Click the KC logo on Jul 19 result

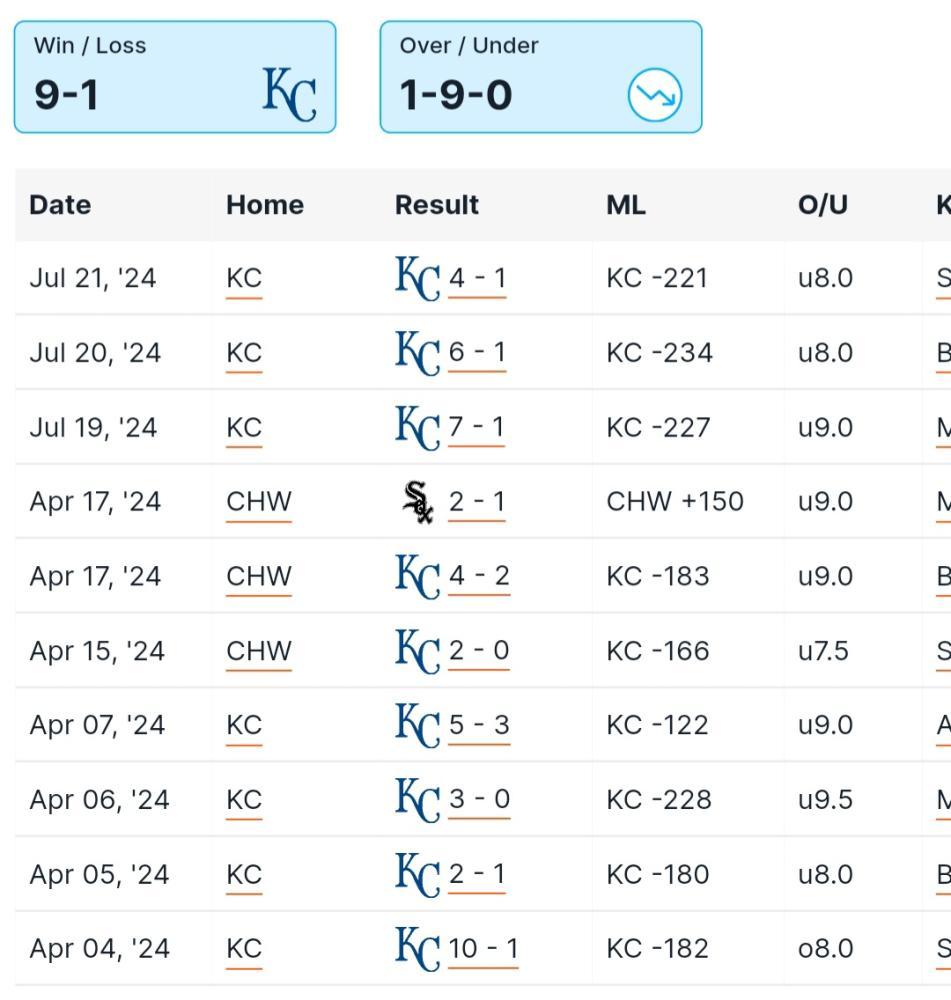click(418, 427)
